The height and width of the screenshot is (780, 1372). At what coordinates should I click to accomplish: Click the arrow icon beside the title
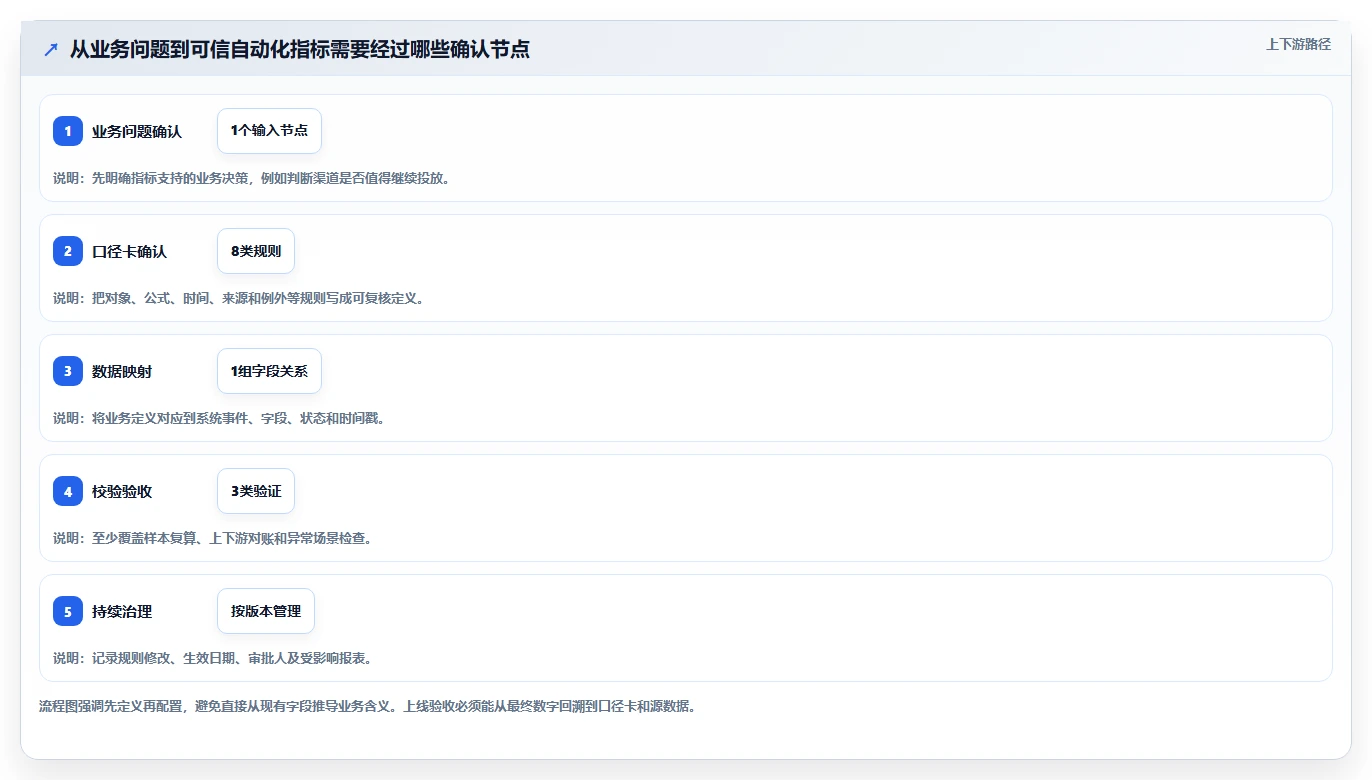51,49
